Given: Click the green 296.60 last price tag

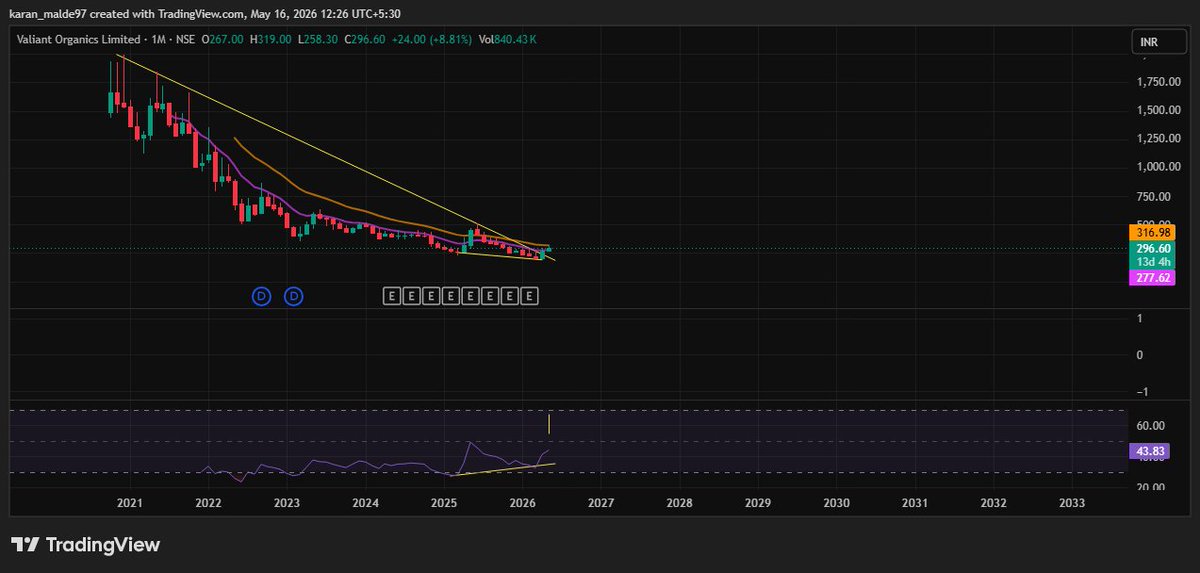Looking at the screenshot, I should point(1153,248).
